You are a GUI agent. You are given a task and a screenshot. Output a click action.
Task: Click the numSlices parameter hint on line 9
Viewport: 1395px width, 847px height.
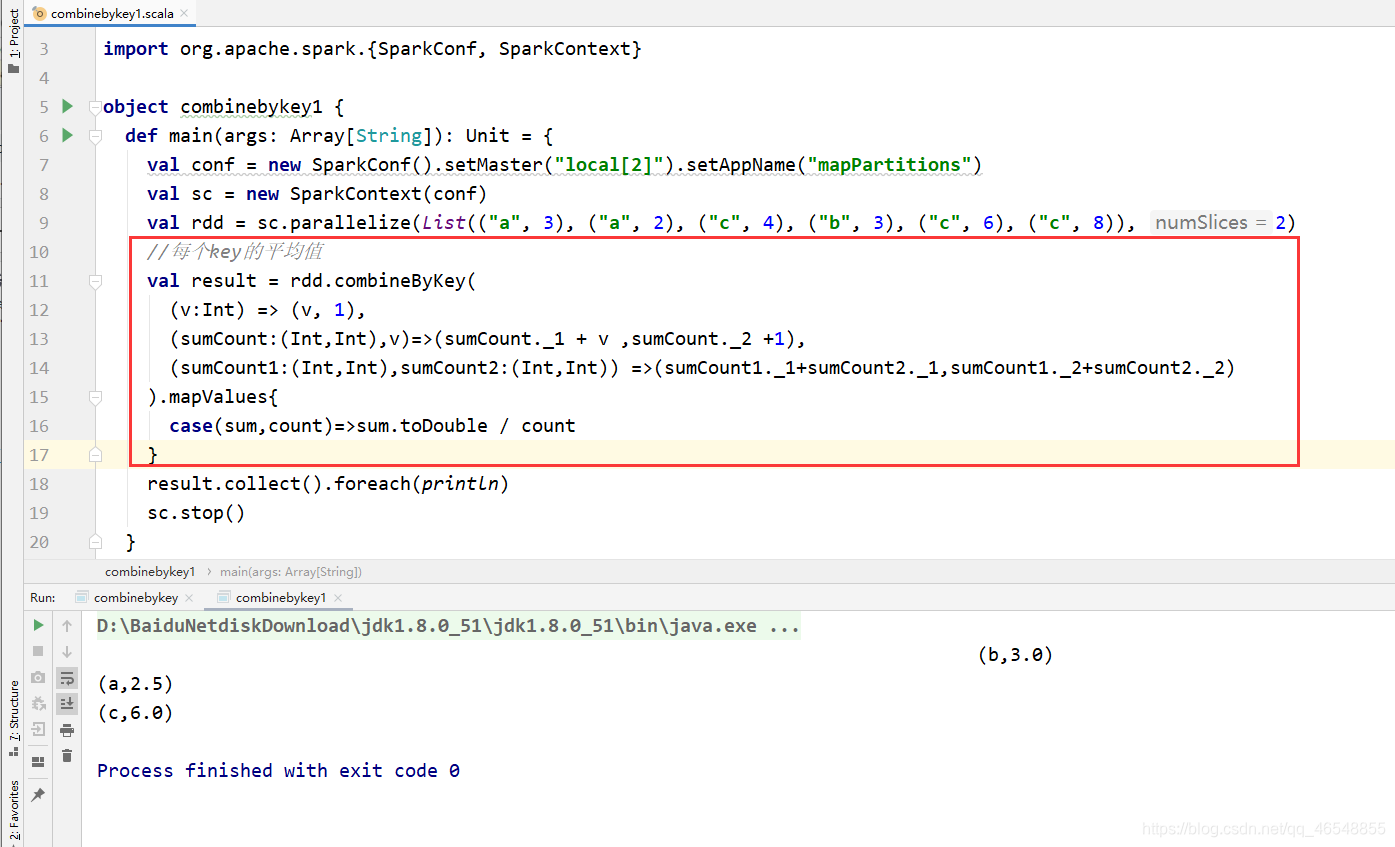[1212, 222]
